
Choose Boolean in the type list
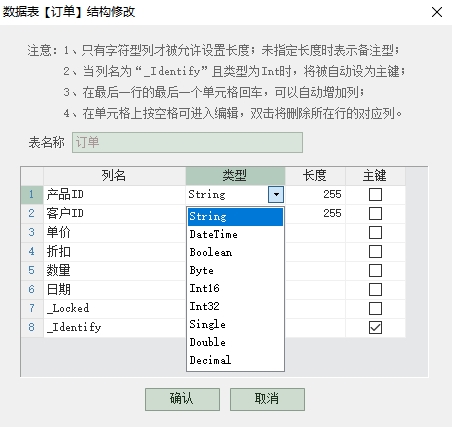click(x=235, y=253)
